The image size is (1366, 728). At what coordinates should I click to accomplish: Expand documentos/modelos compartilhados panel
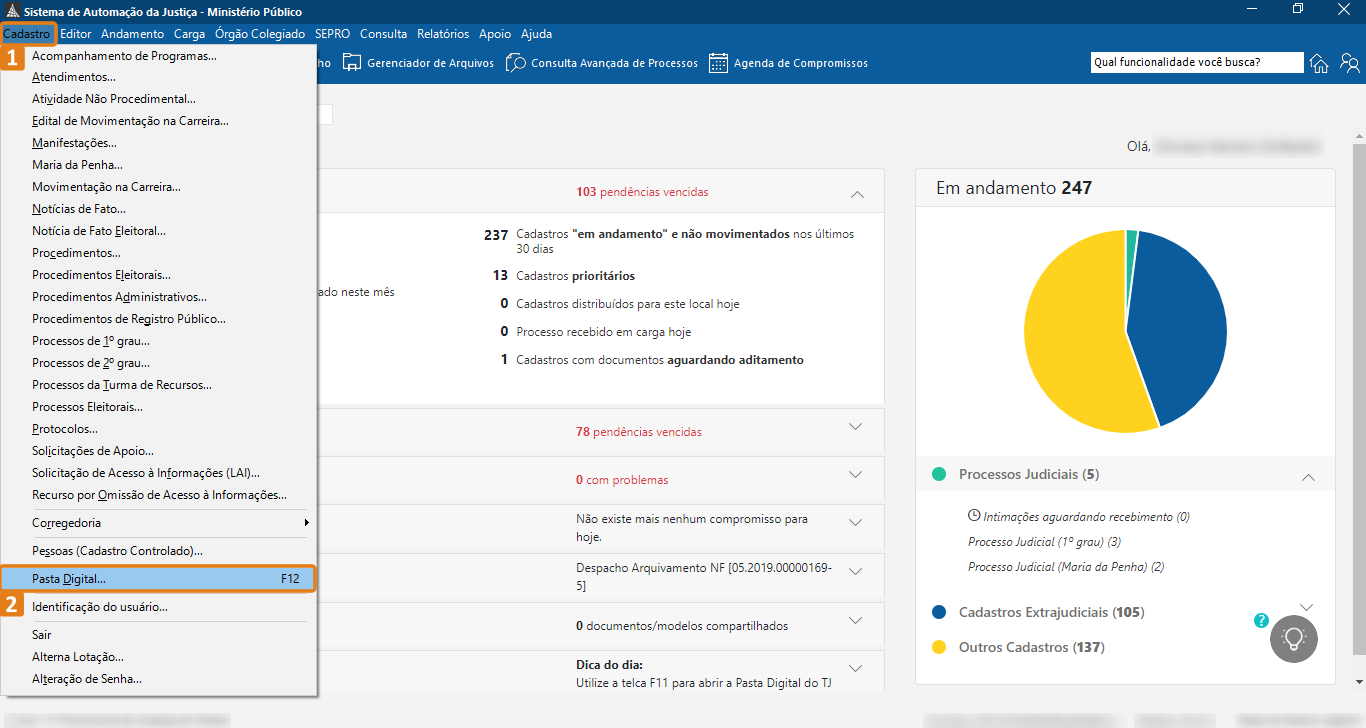click(x=855, y=620)
